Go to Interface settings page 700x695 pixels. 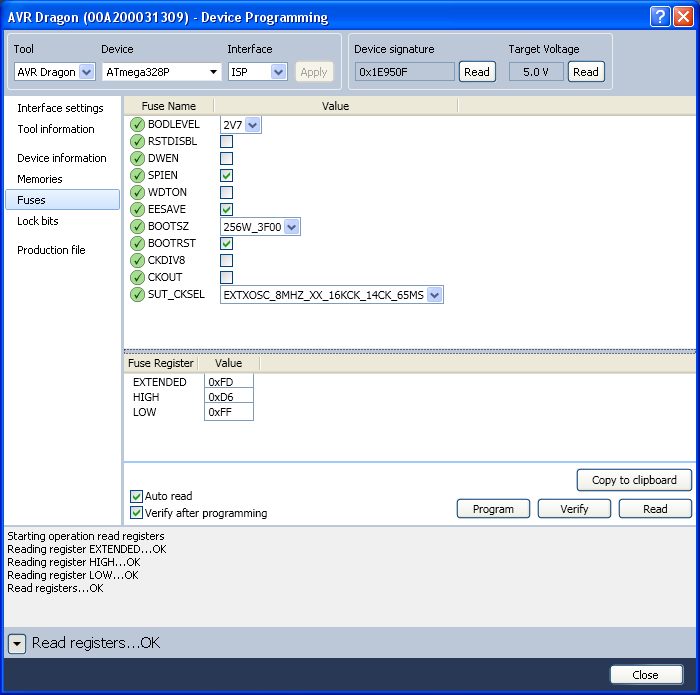coord(60,108)
